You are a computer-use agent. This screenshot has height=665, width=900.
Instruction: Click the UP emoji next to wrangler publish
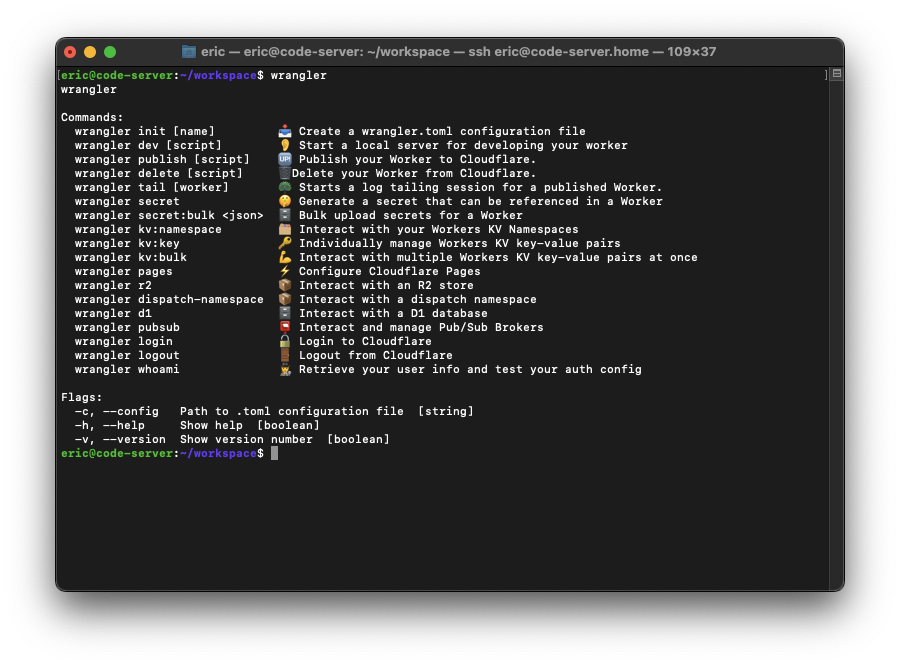coord(285,159)
